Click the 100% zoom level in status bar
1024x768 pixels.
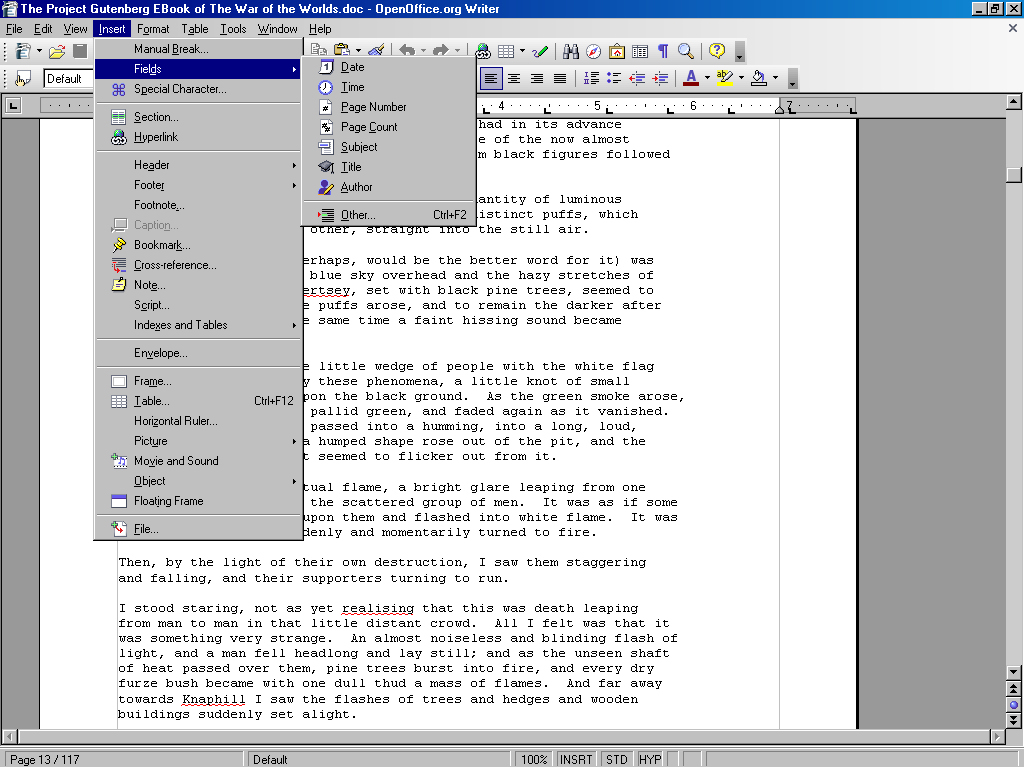(x=533, y=759)
